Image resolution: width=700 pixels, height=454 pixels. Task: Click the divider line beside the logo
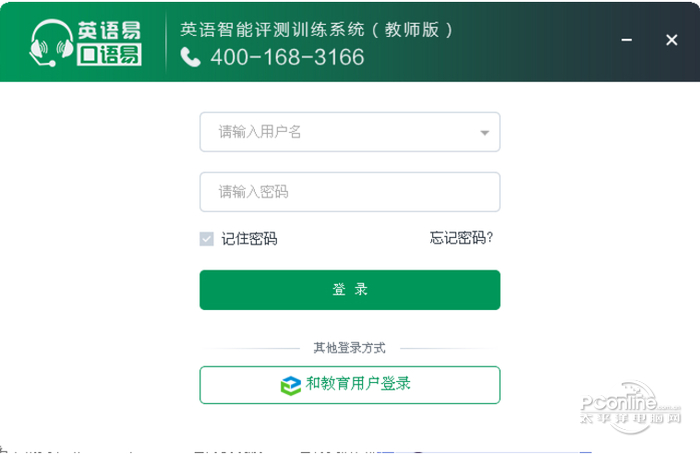tap(167, 42)
